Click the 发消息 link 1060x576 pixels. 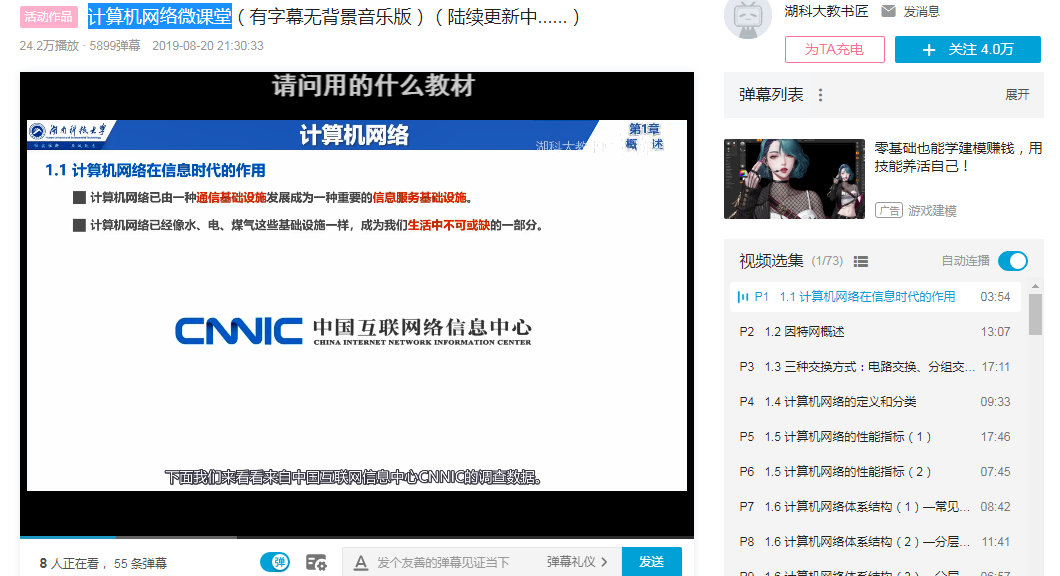click(x=921, y=11)
